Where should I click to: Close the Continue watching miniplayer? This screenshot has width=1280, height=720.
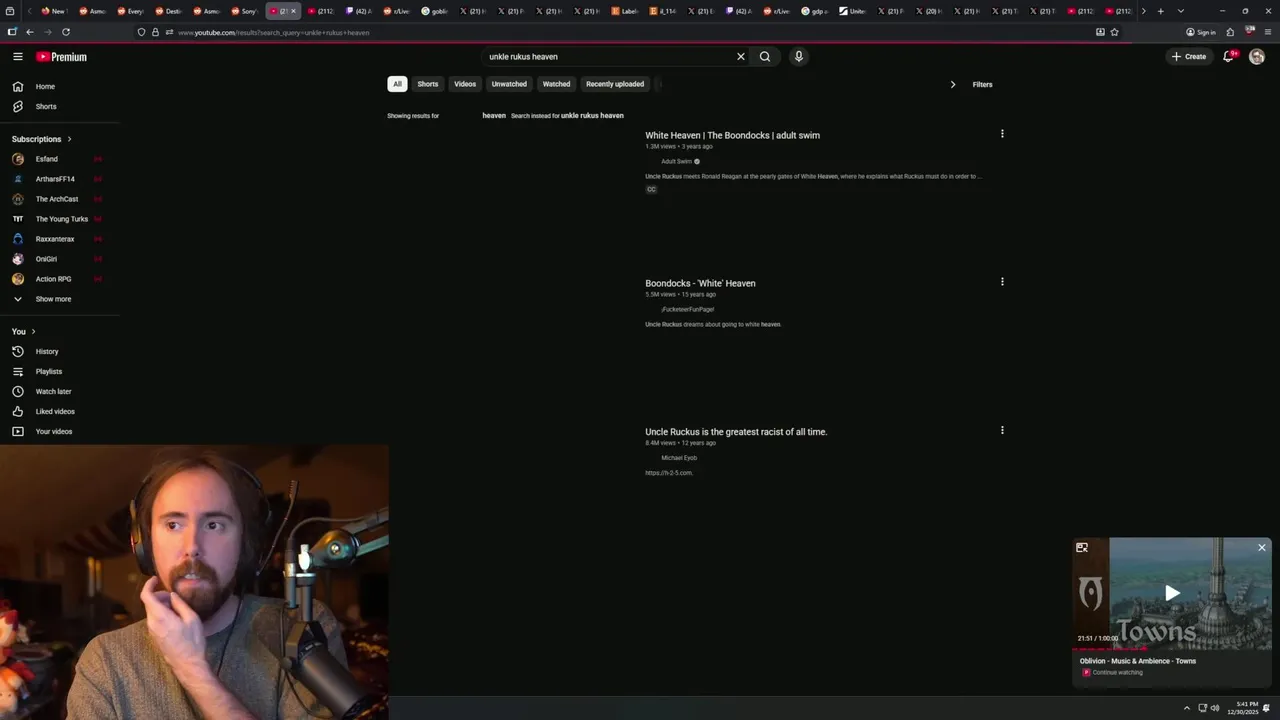coord(1262,548)
